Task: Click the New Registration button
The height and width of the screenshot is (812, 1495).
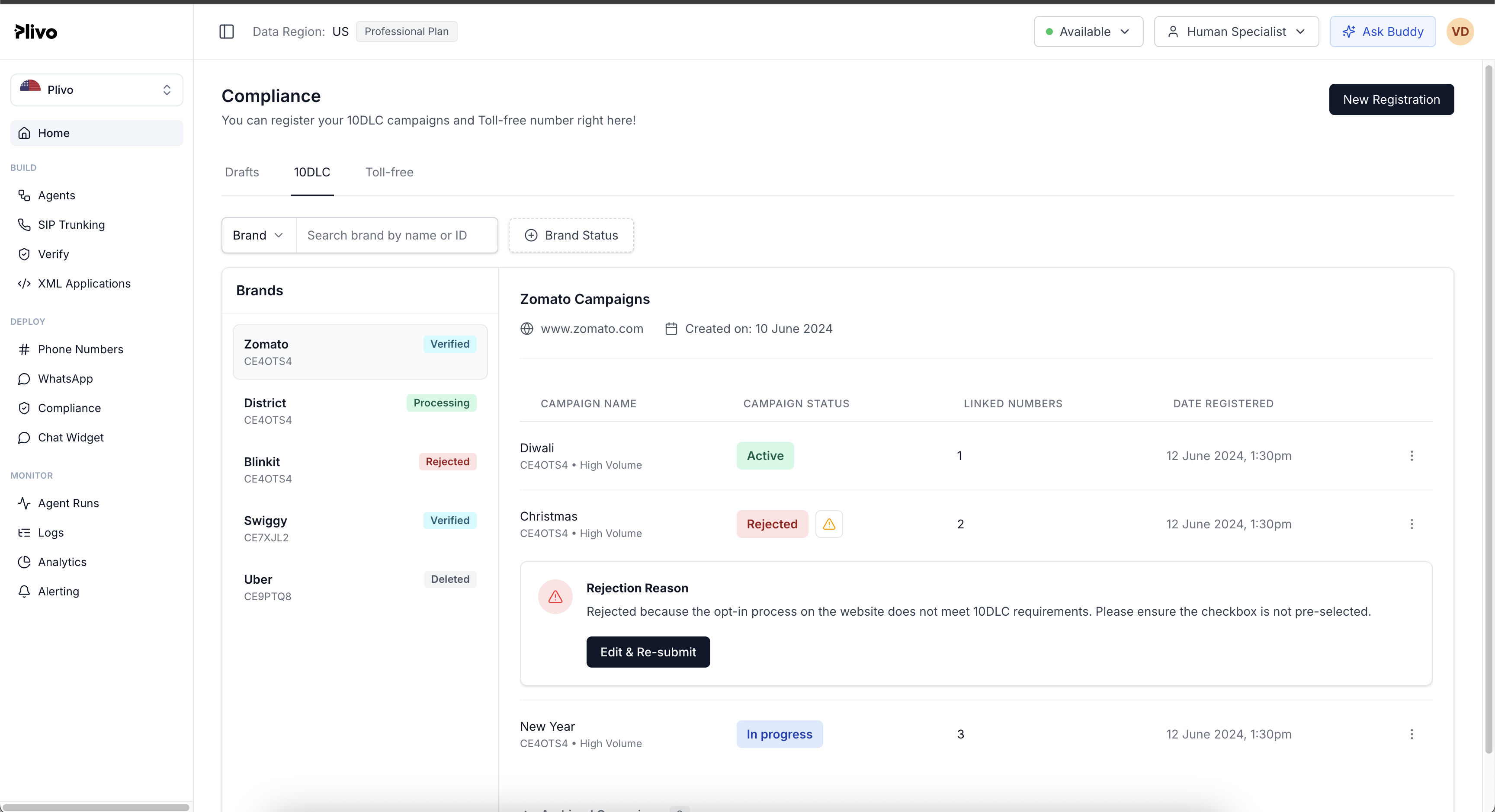Action: (x=1391, y=100)
